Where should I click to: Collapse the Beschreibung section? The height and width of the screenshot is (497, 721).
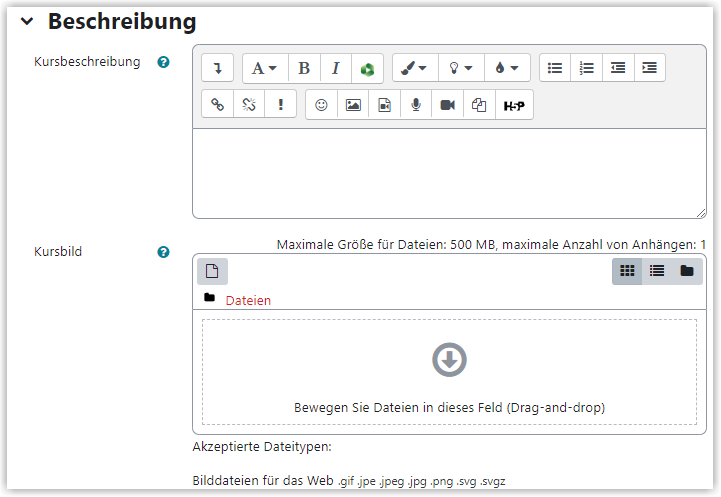(x=27, y=21)
